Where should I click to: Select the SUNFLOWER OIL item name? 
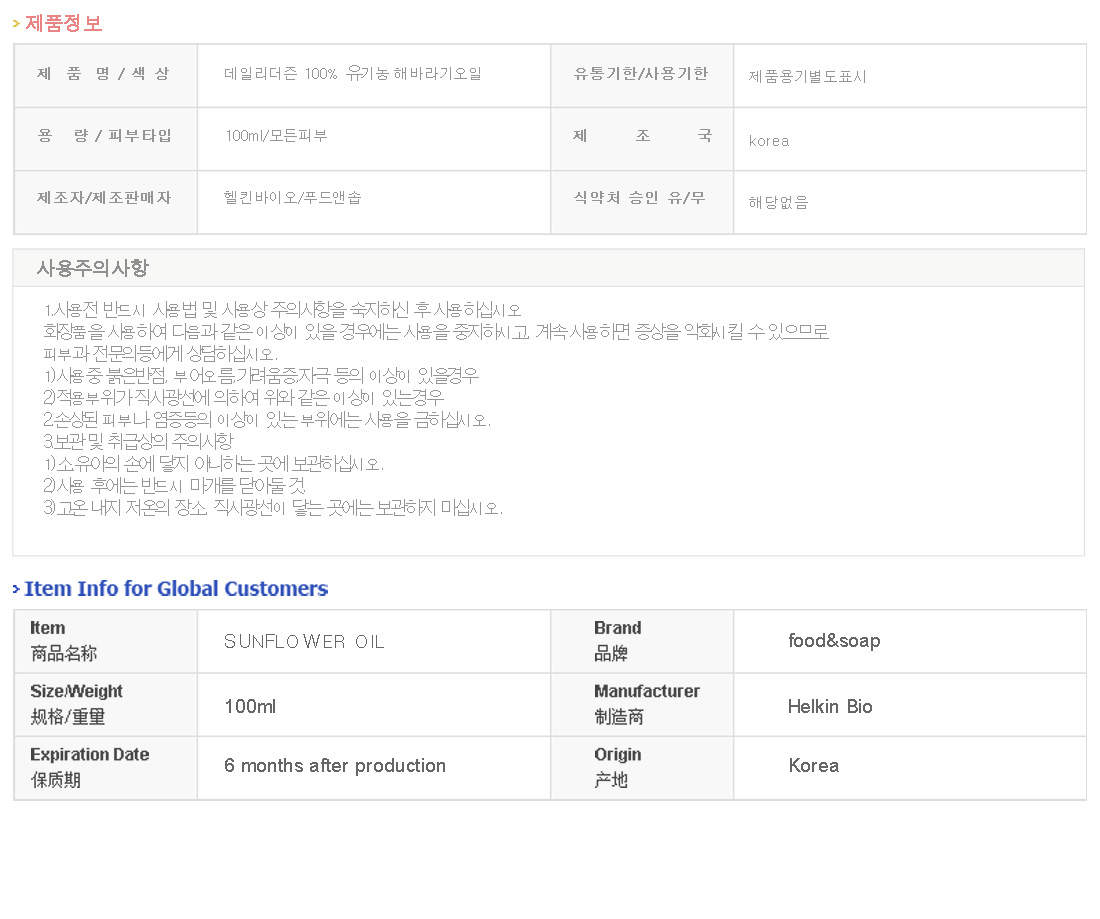(x=304, y=642)
